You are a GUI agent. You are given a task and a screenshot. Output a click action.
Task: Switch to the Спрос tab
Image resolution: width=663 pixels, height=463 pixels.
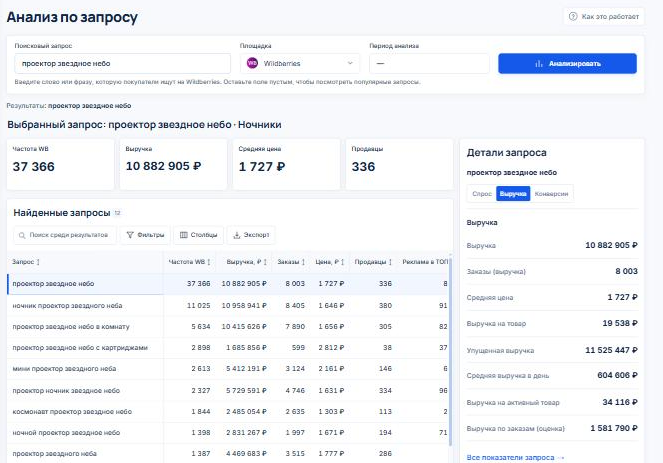coord(482,194)
